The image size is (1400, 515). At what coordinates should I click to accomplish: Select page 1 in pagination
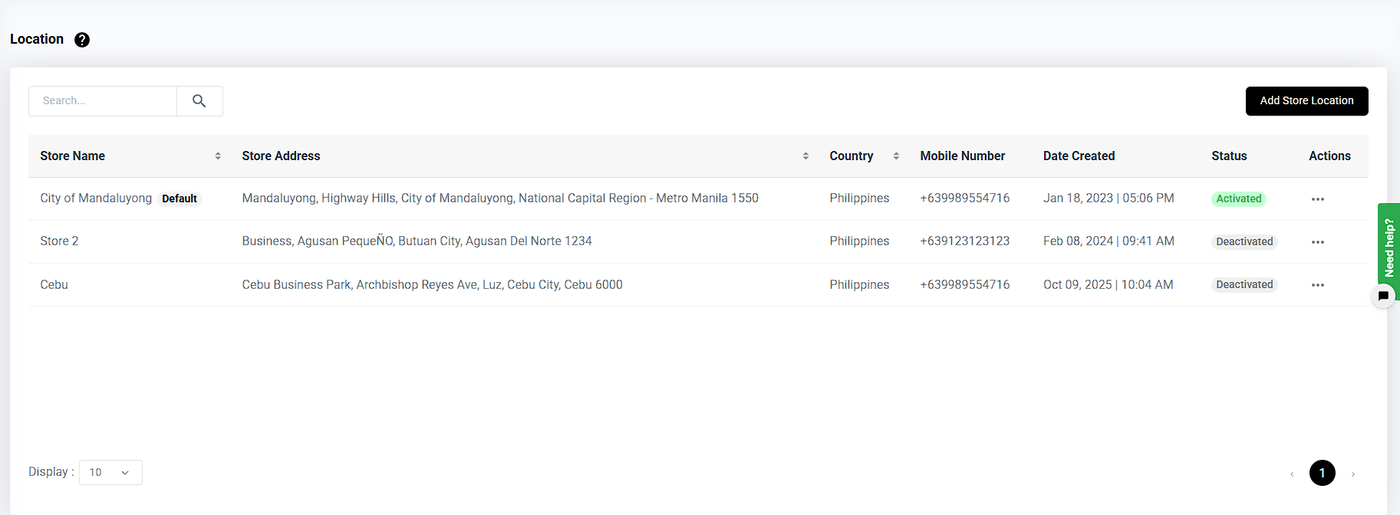point(1322,473)
